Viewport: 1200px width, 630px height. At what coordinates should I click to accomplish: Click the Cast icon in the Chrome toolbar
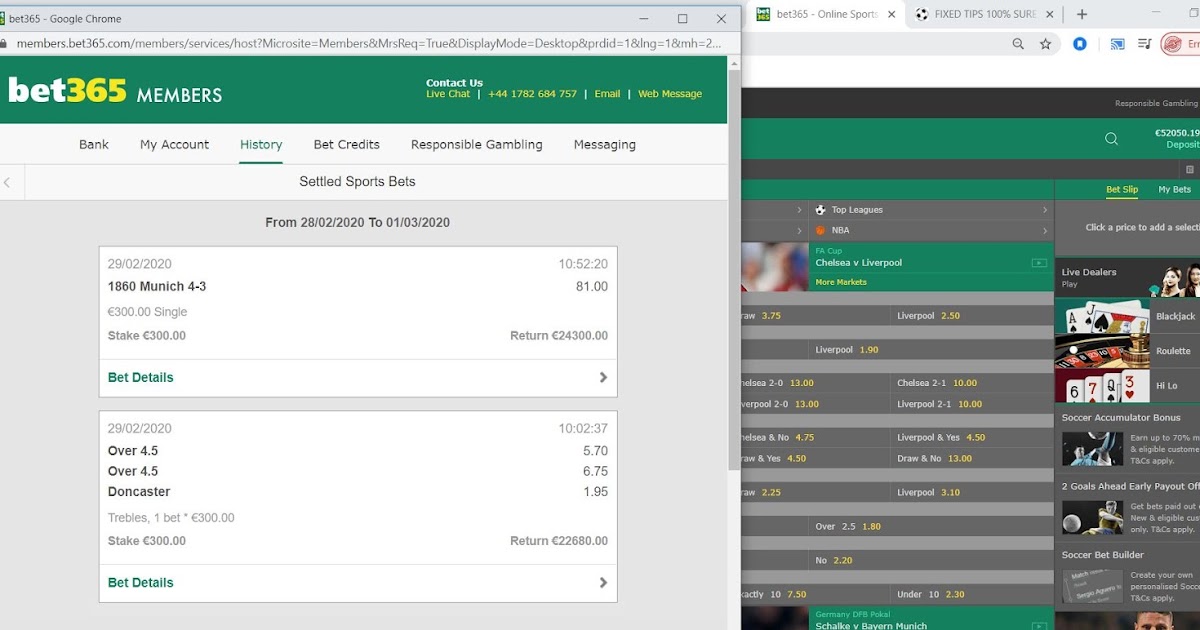(1118, 44)
